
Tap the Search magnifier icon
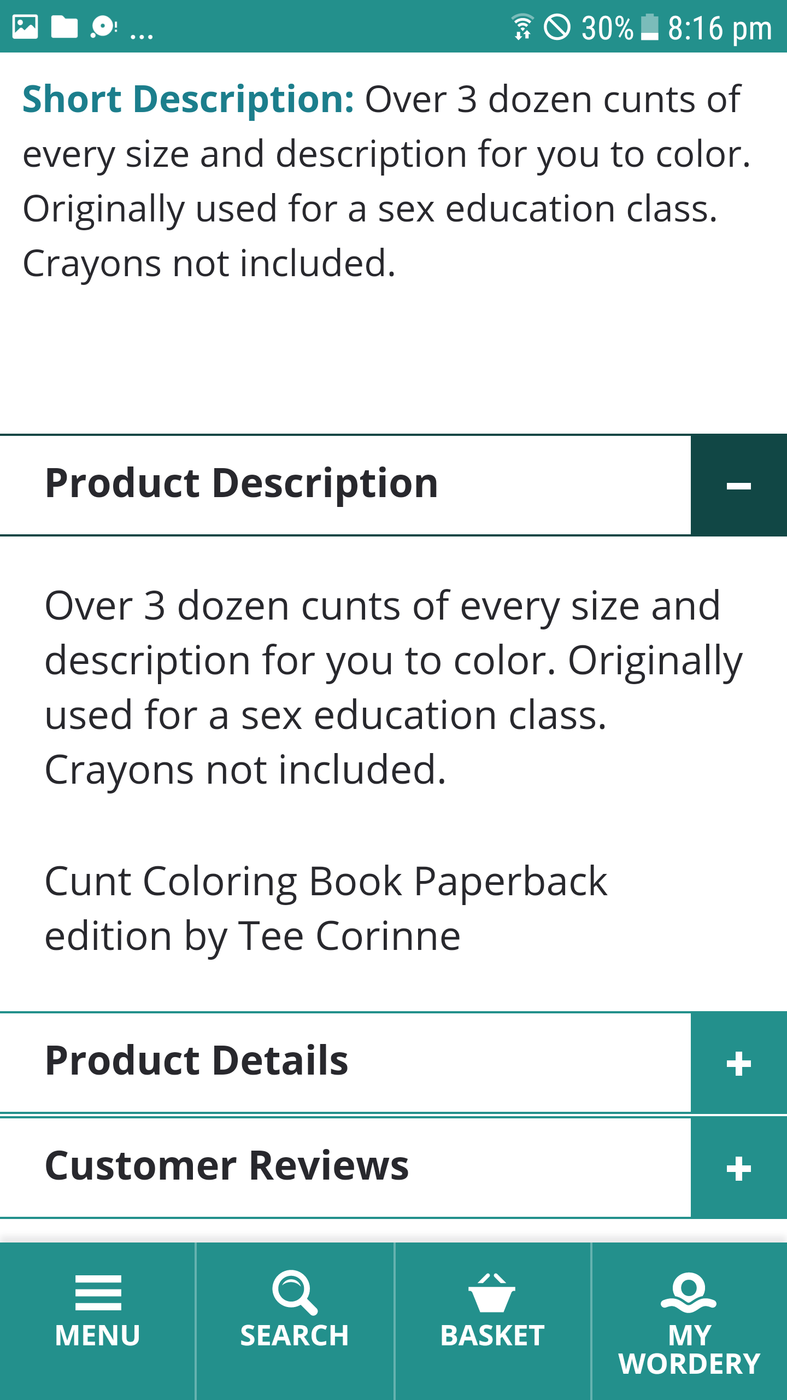[x=294, y=1292]
